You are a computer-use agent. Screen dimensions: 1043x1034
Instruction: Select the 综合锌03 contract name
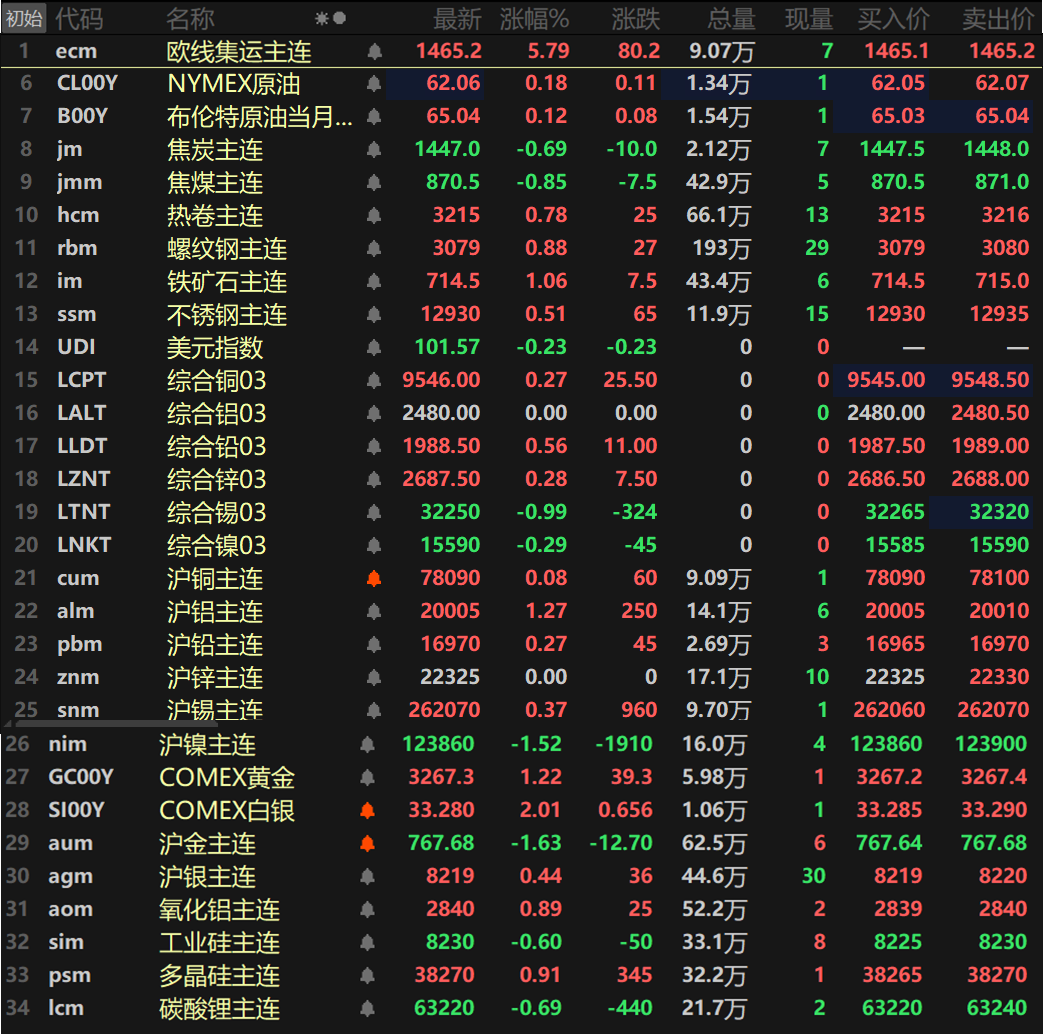pyautogui.click(x=217, y=480)
